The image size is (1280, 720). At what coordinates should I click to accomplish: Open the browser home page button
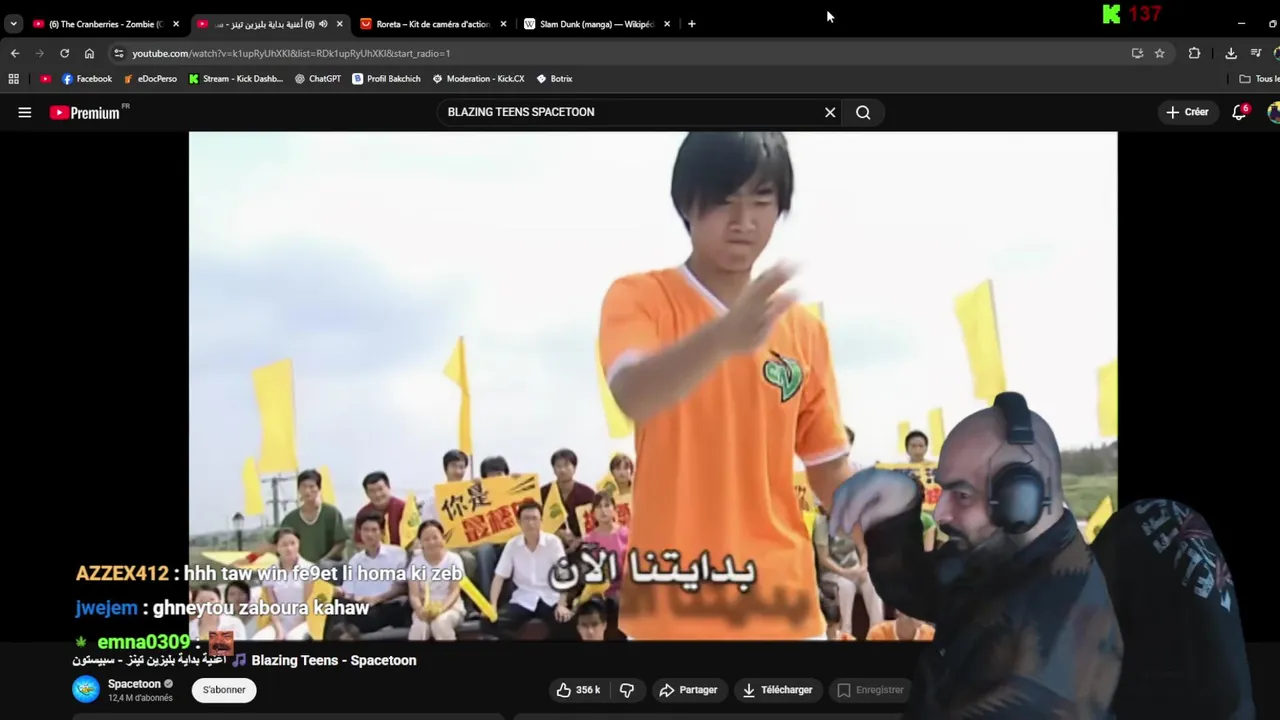click(89, 53)
